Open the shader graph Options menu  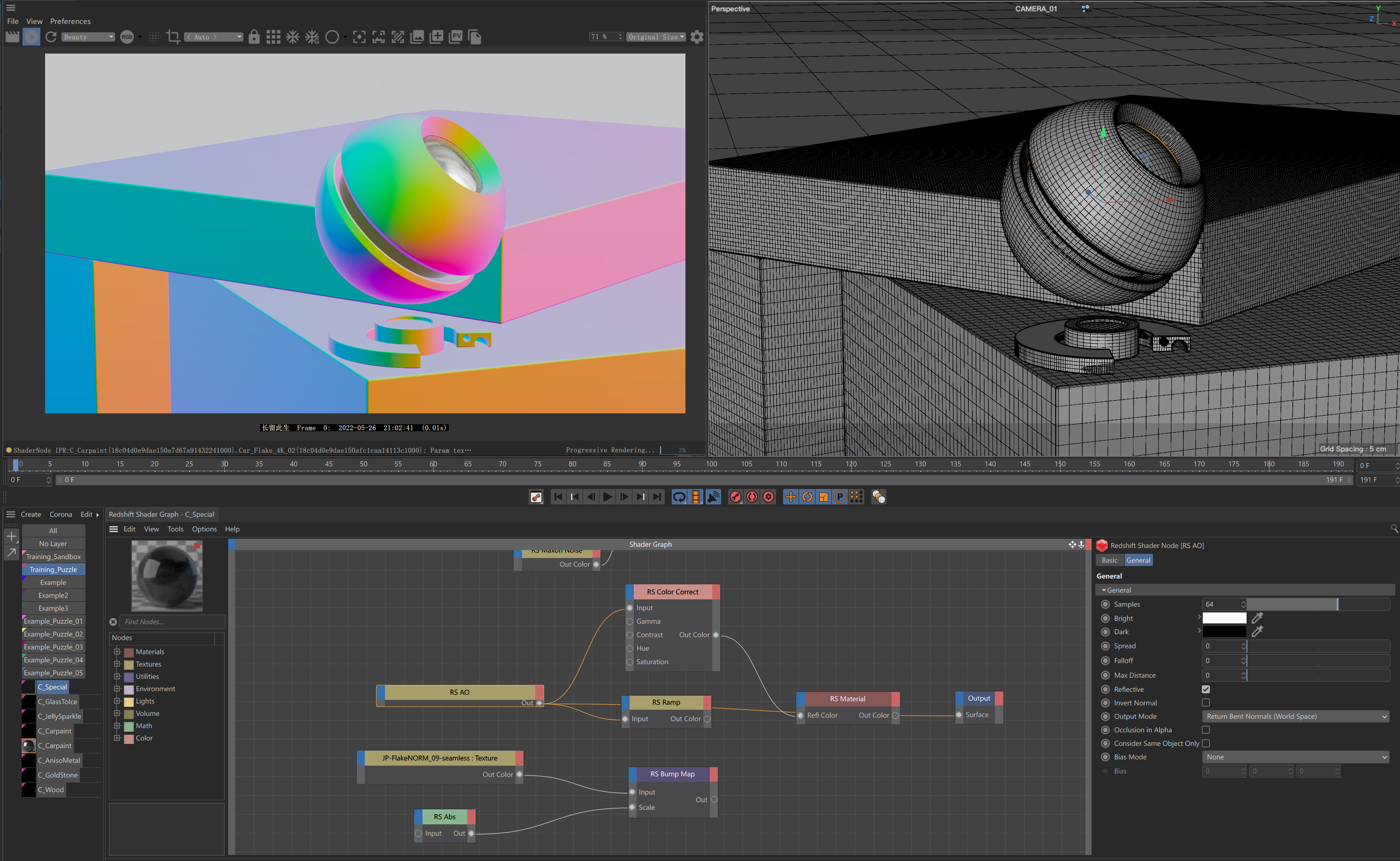(x=204, y=529)
